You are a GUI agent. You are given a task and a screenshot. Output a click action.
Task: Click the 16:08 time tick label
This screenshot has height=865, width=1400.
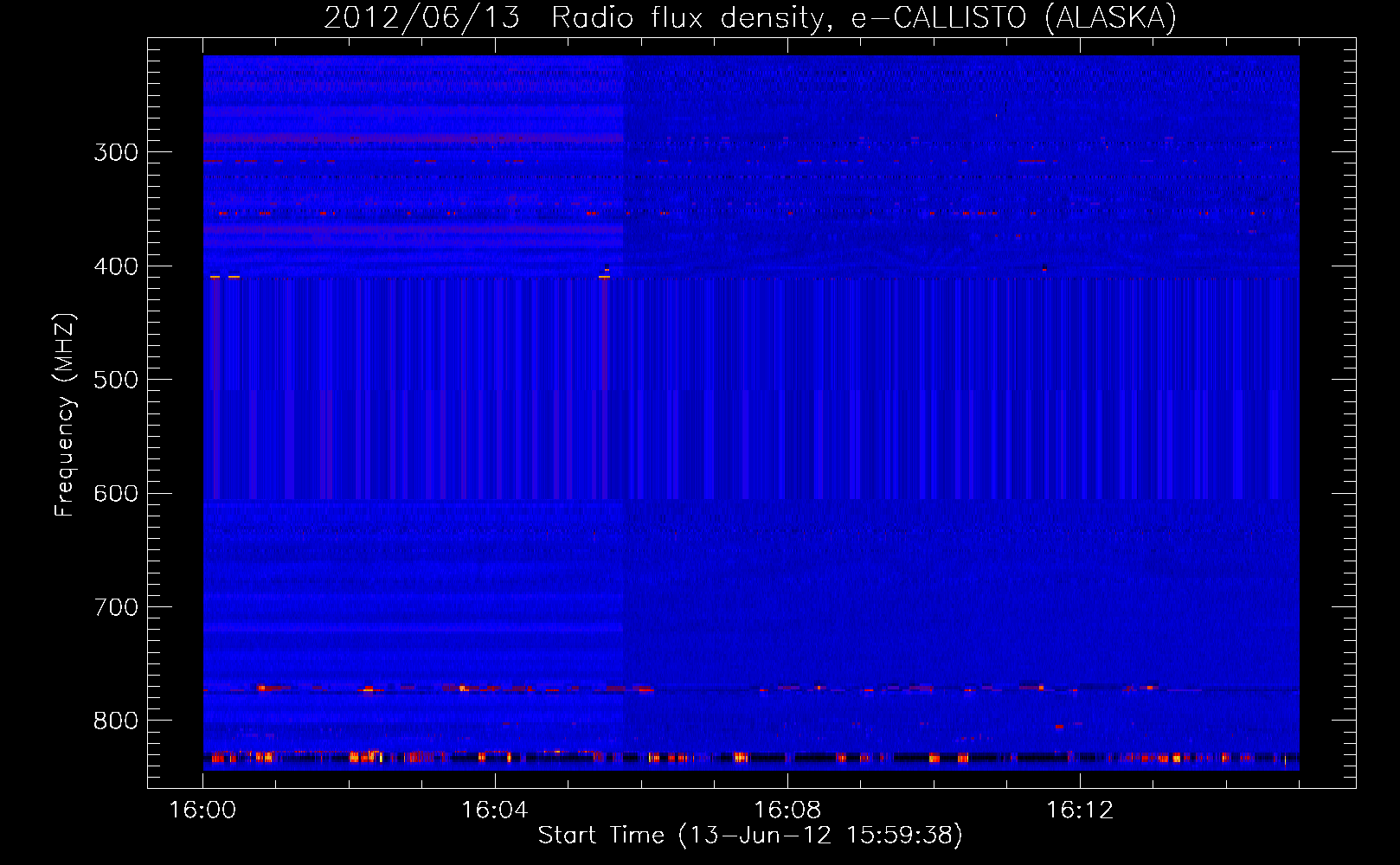(787, 811)
